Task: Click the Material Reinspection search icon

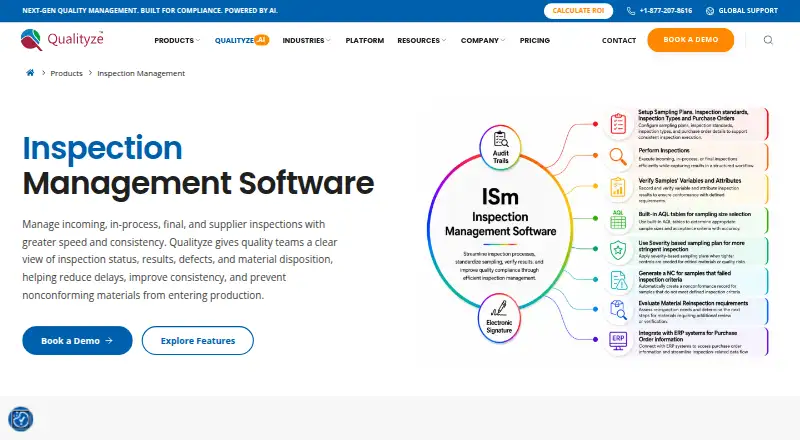Action: 618,310
